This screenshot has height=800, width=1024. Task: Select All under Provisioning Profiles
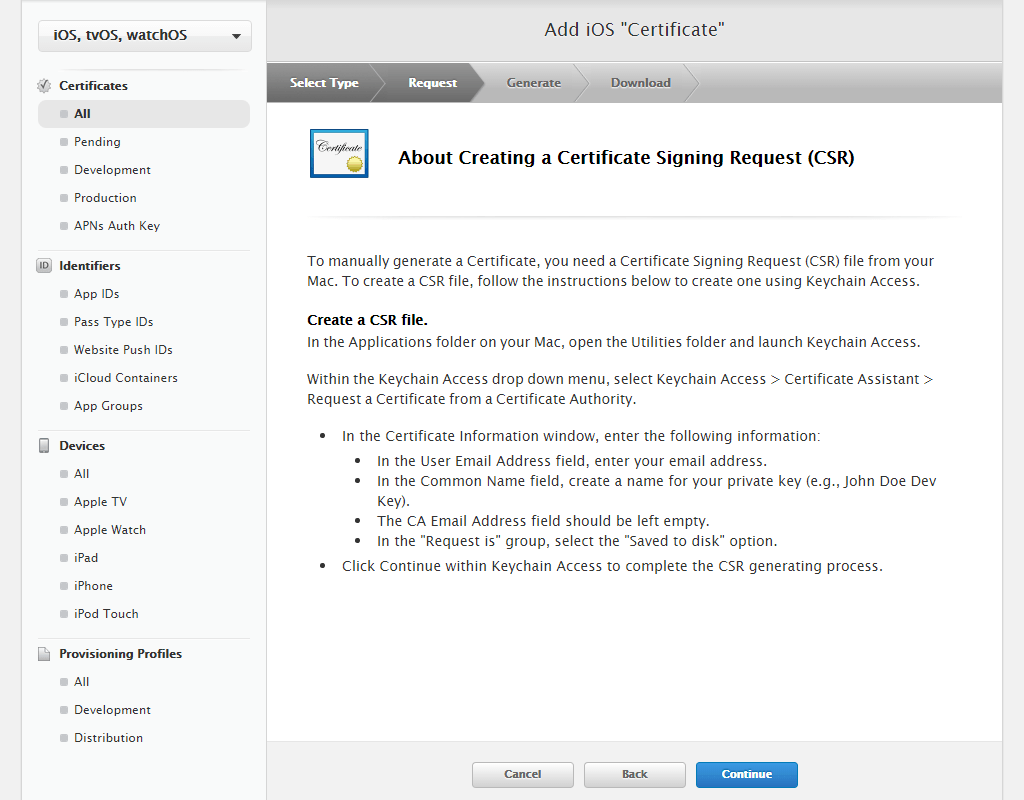[81, 682]
